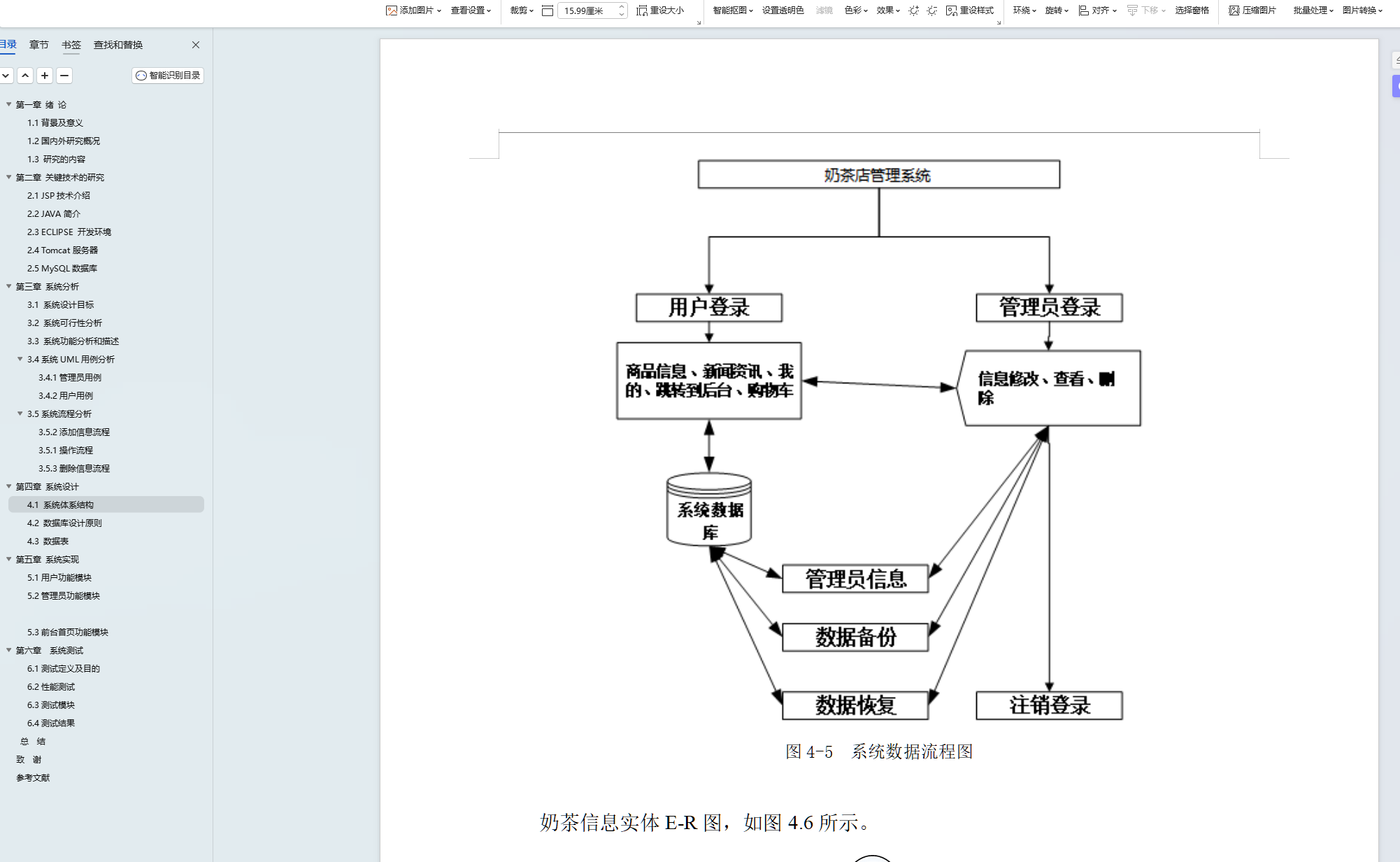The height and width of the screenshot is (862, 1400).
Task: Click caption 图4-5 系统数据流程图
Action: [879, 751]
